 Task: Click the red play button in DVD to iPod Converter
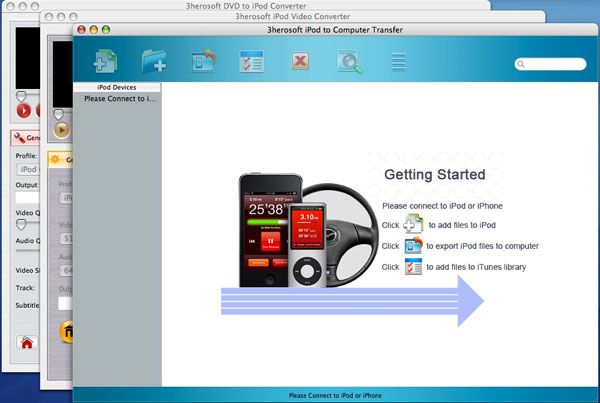point(24,111)
